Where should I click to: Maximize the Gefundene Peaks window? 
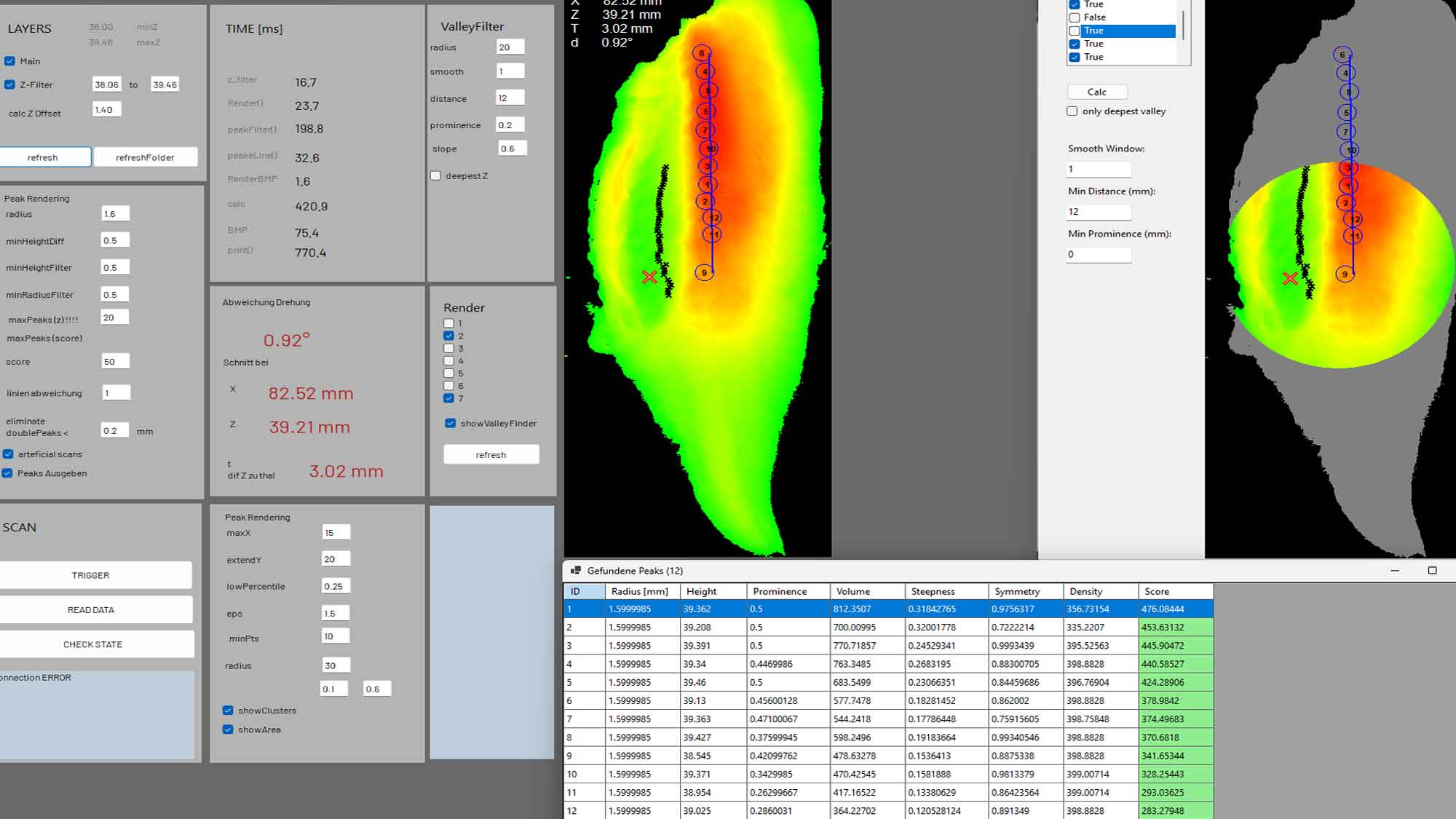(x=1432, y=571)
